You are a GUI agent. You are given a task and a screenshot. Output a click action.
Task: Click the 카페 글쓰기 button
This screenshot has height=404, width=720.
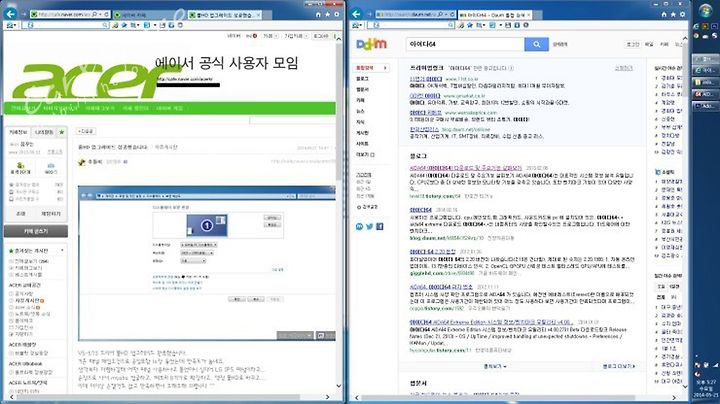pos(36,231)
